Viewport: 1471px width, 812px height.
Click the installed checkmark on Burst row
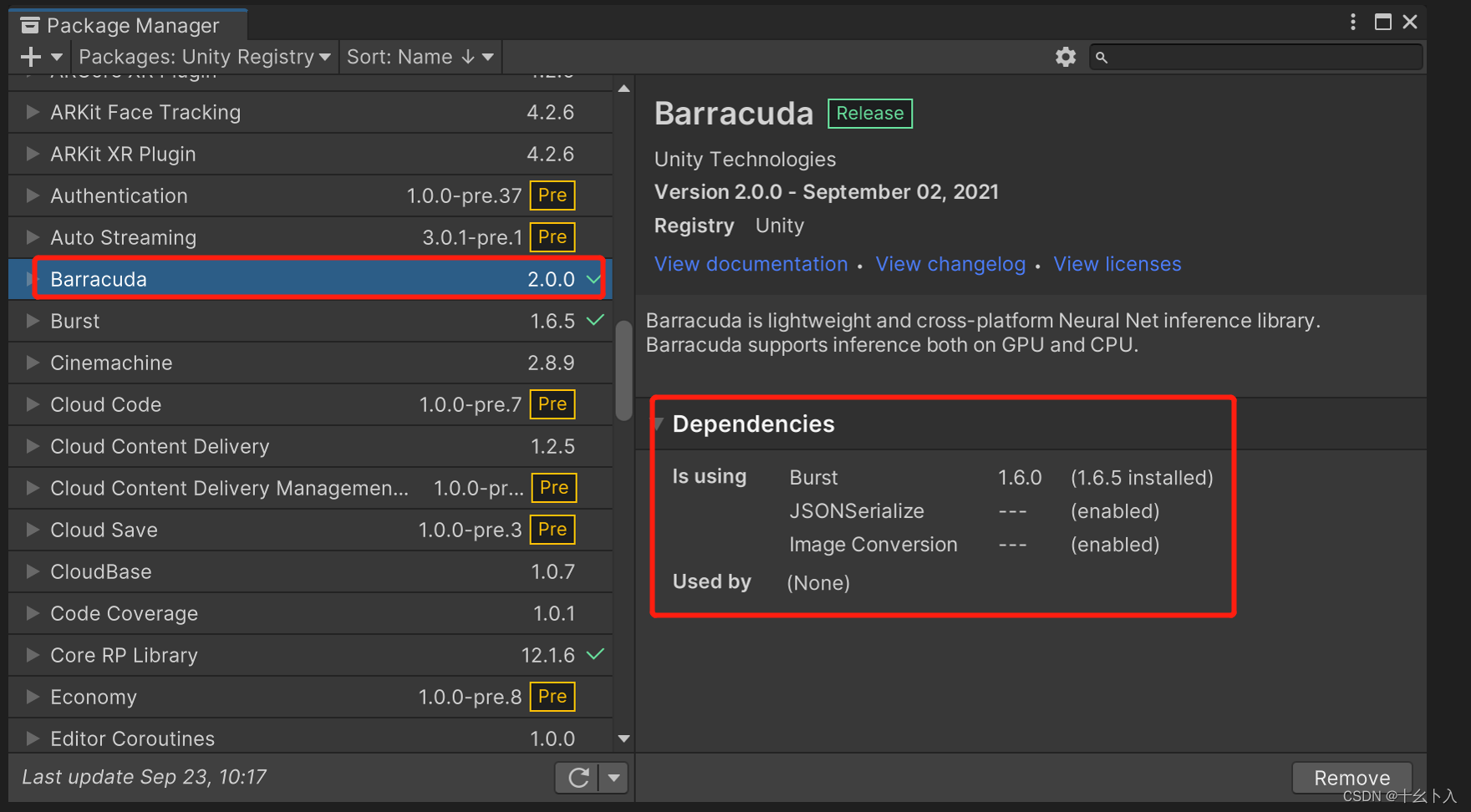(x=595, y=320)
